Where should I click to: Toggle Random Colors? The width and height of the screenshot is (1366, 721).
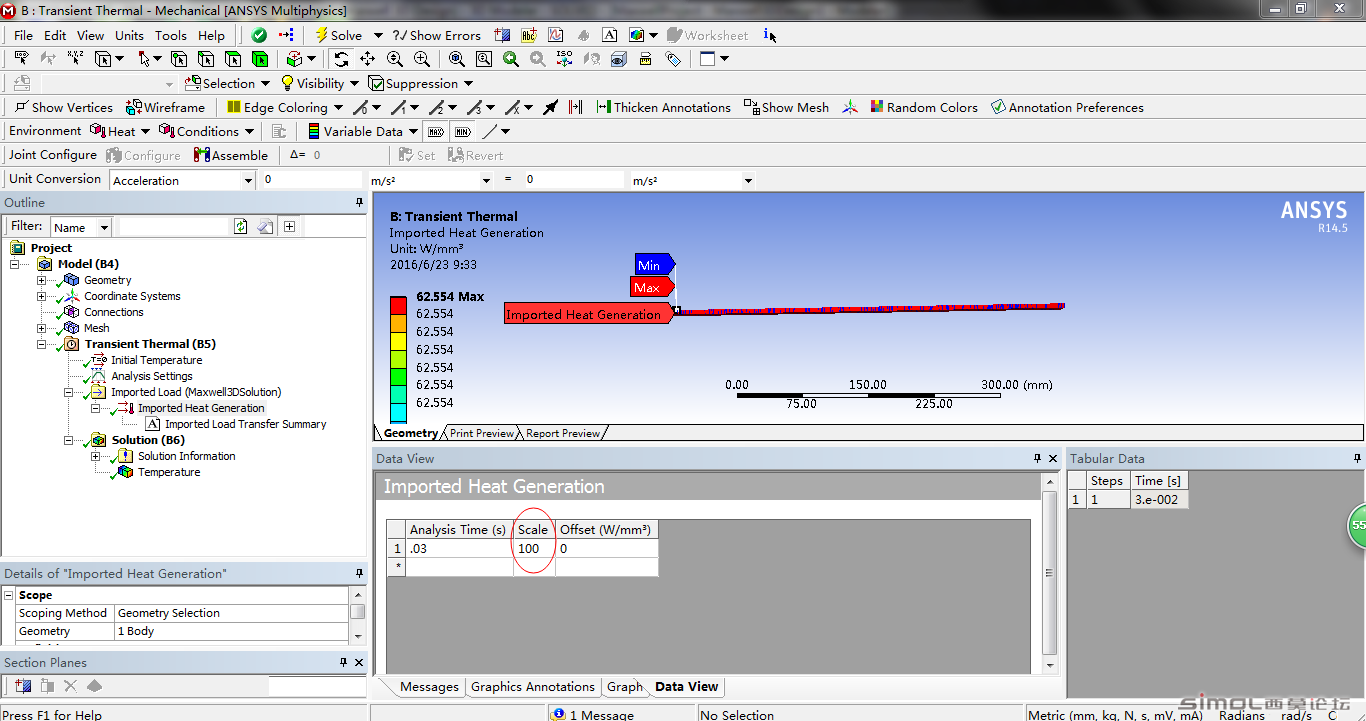[924, 107]
